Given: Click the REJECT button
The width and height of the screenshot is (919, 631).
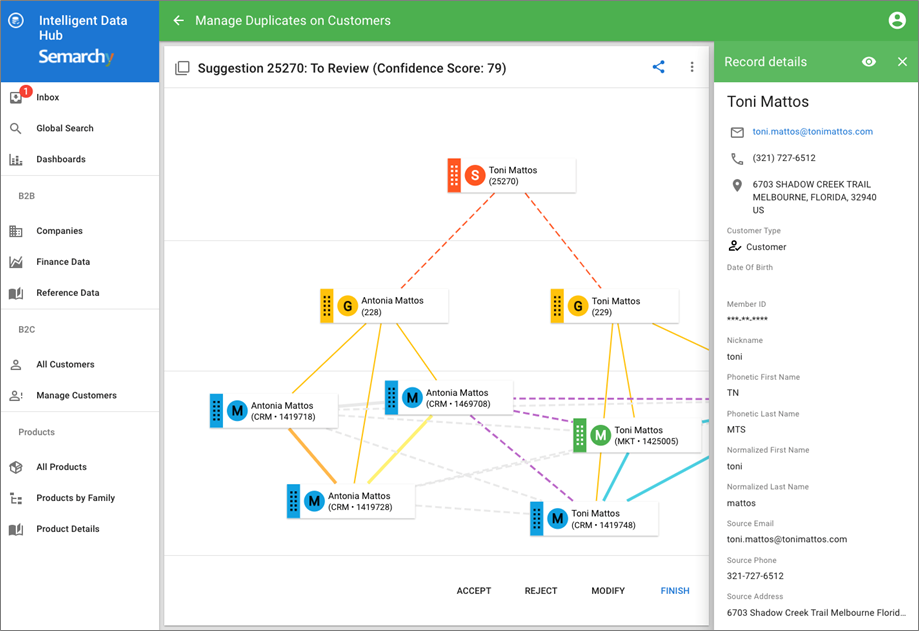Looking at the screenshot, I should click(540, 591).
